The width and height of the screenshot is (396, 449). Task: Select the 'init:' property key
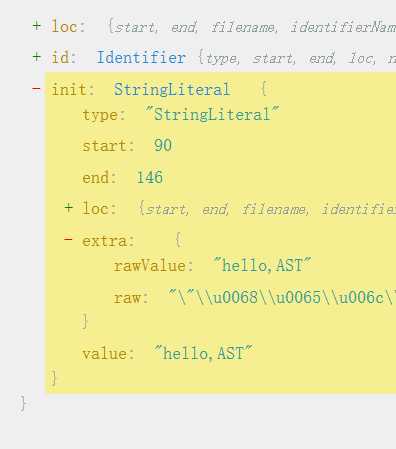[73, 89]
